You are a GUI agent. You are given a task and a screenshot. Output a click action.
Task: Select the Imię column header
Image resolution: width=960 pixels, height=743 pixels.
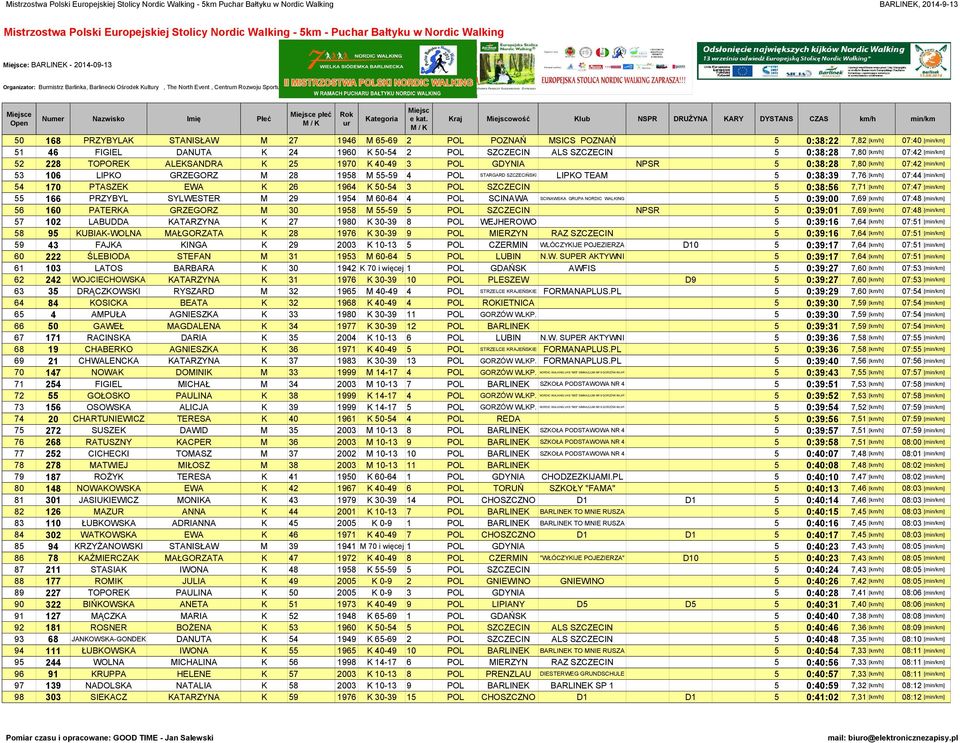pyautogui.click(x=193, y=119)
